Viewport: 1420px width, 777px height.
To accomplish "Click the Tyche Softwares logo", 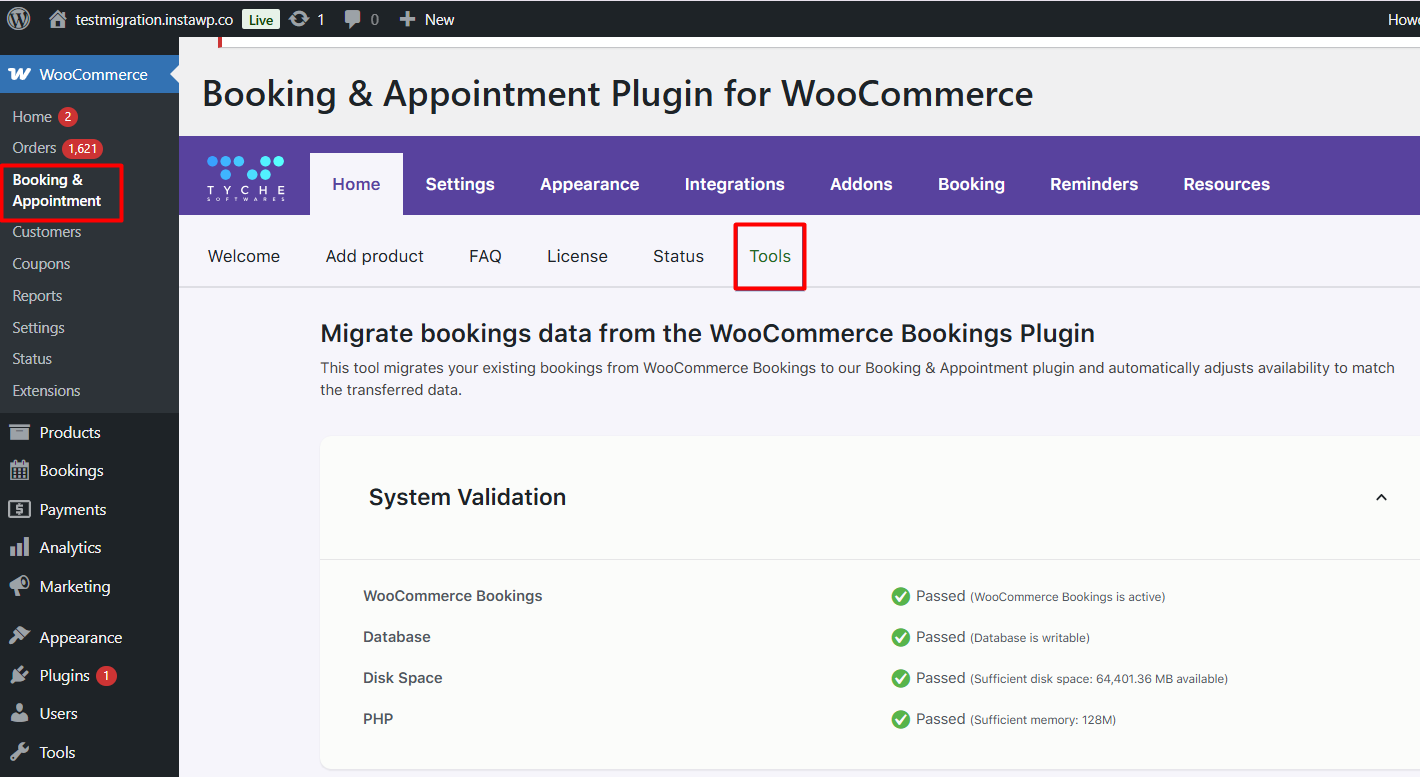I will [x=245, y=177].
